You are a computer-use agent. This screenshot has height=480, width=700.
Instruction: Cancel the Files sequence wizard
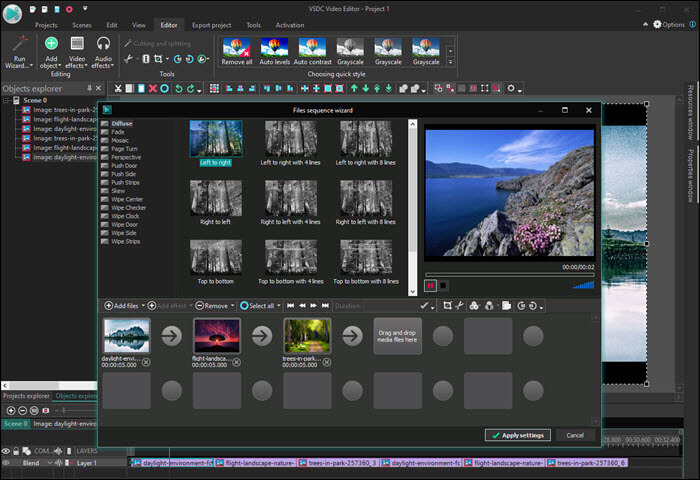(x=574, y=435)
